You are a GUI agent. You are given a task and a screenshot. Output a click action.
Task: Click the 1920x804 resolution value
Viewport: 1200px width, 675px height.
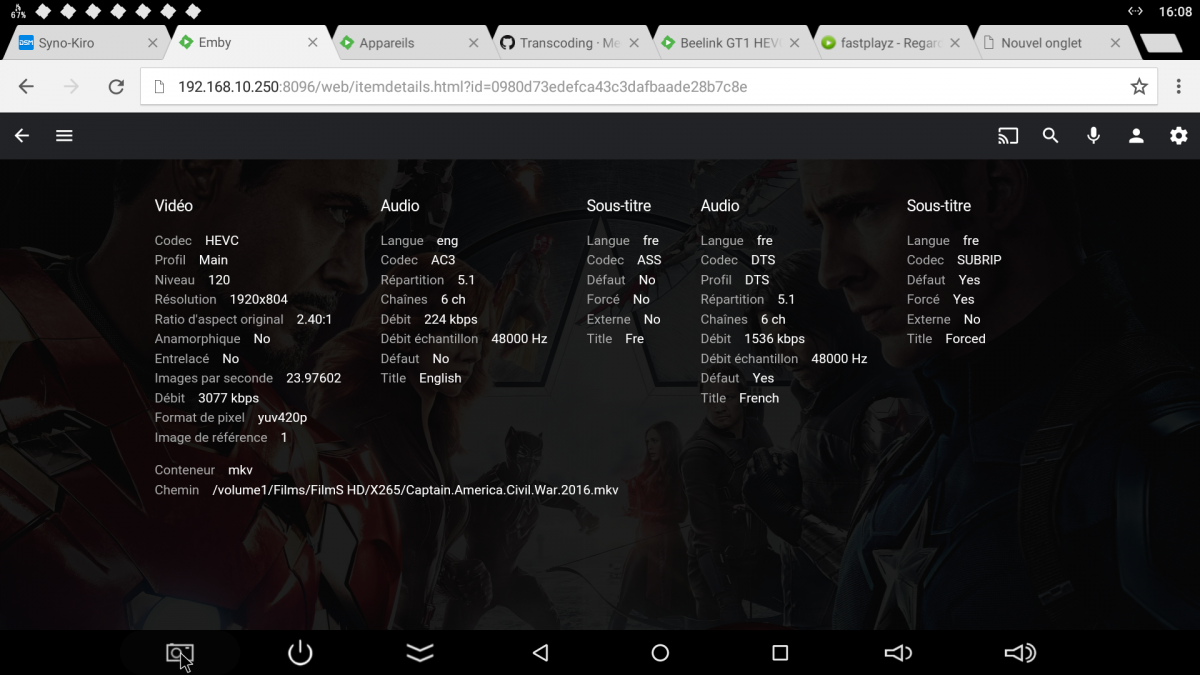pyautogui.click(x=259, y=299)
